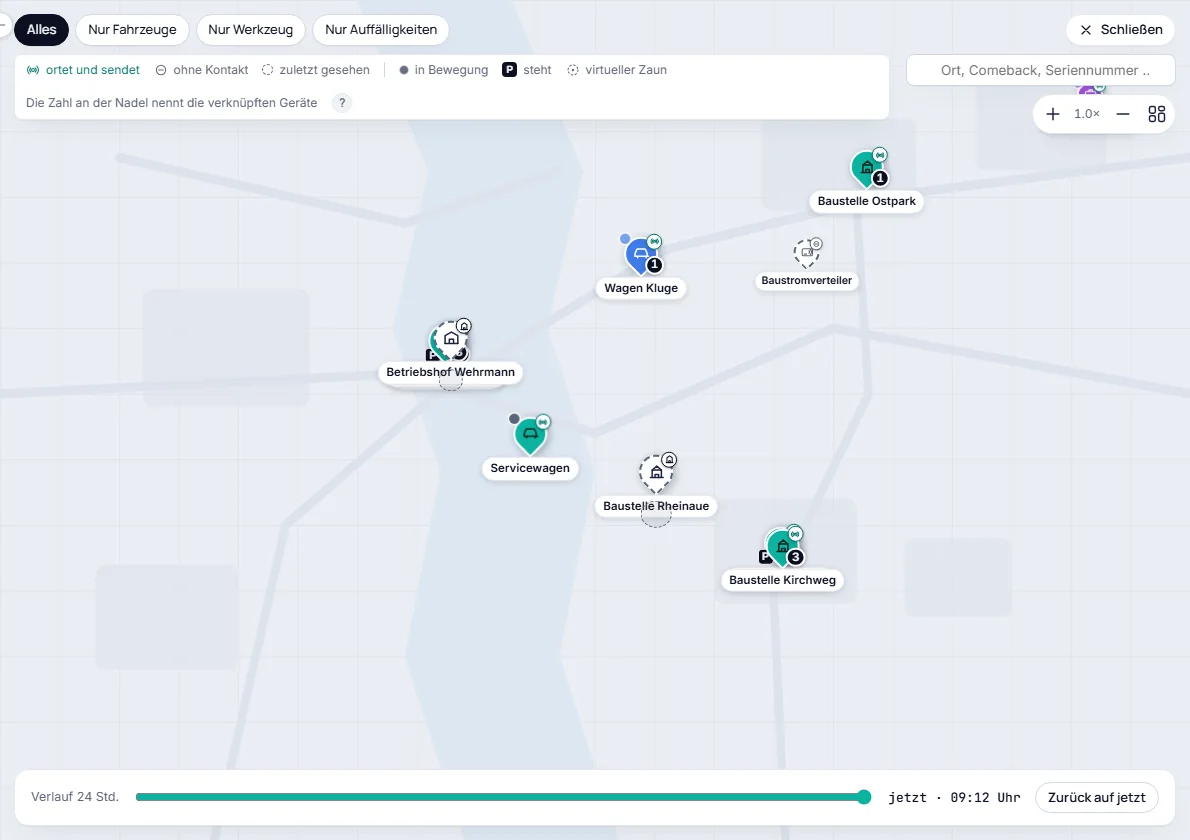Grab the timeline slider handle at jetzt
This screenshot has height=840, width=1190.
click(x=864, y=797)
